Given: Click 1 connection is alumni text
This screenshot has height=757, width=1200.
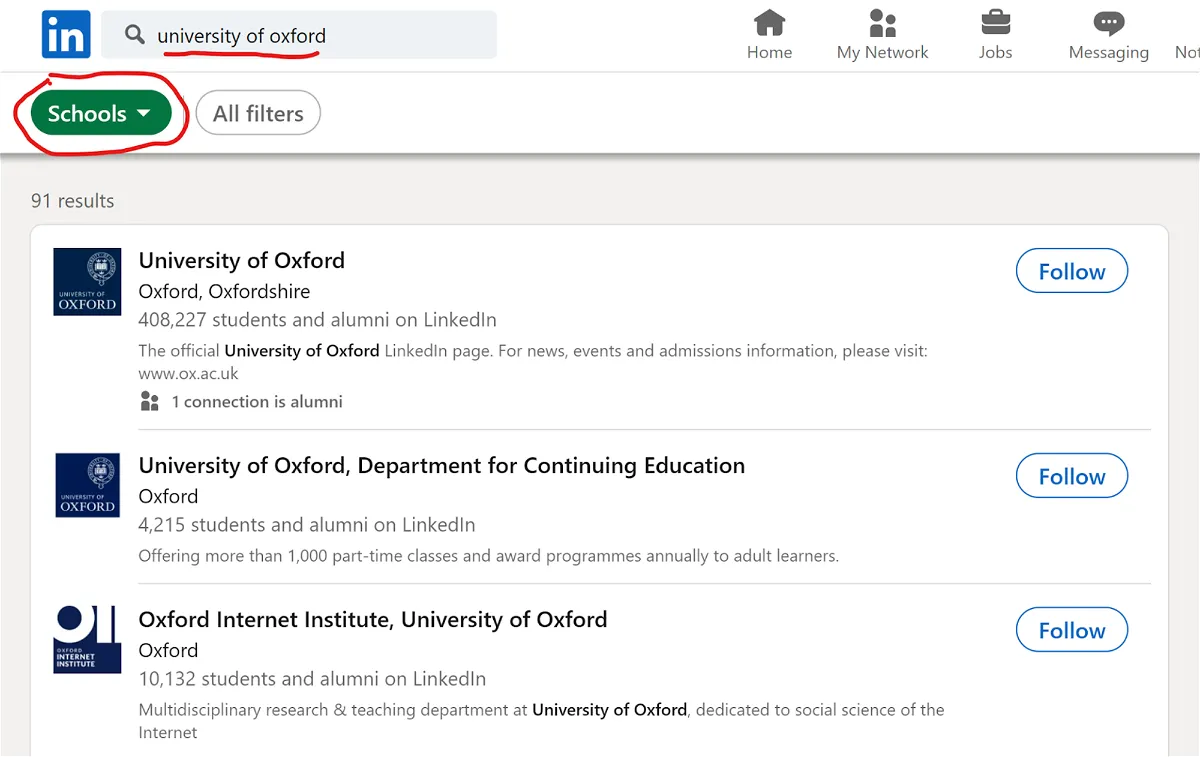Looking at the screenshot, I should [257, 401].
